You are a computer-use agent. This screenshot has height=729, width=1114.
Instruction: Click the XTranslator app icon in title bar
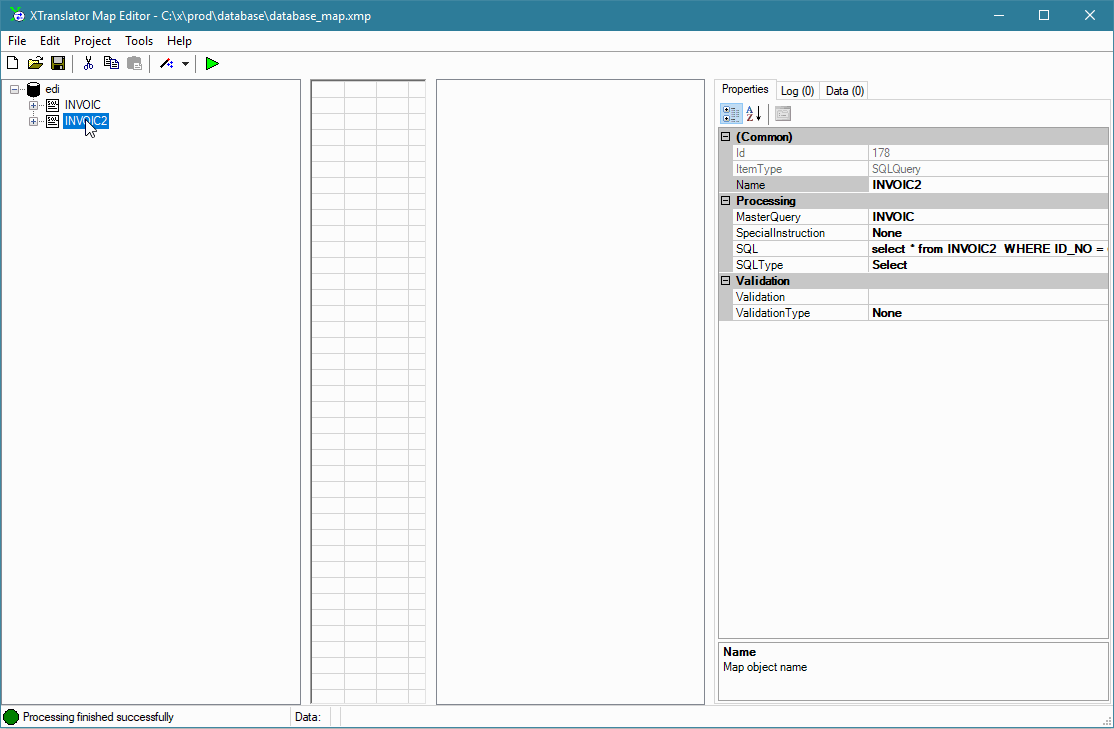[17, 15]
